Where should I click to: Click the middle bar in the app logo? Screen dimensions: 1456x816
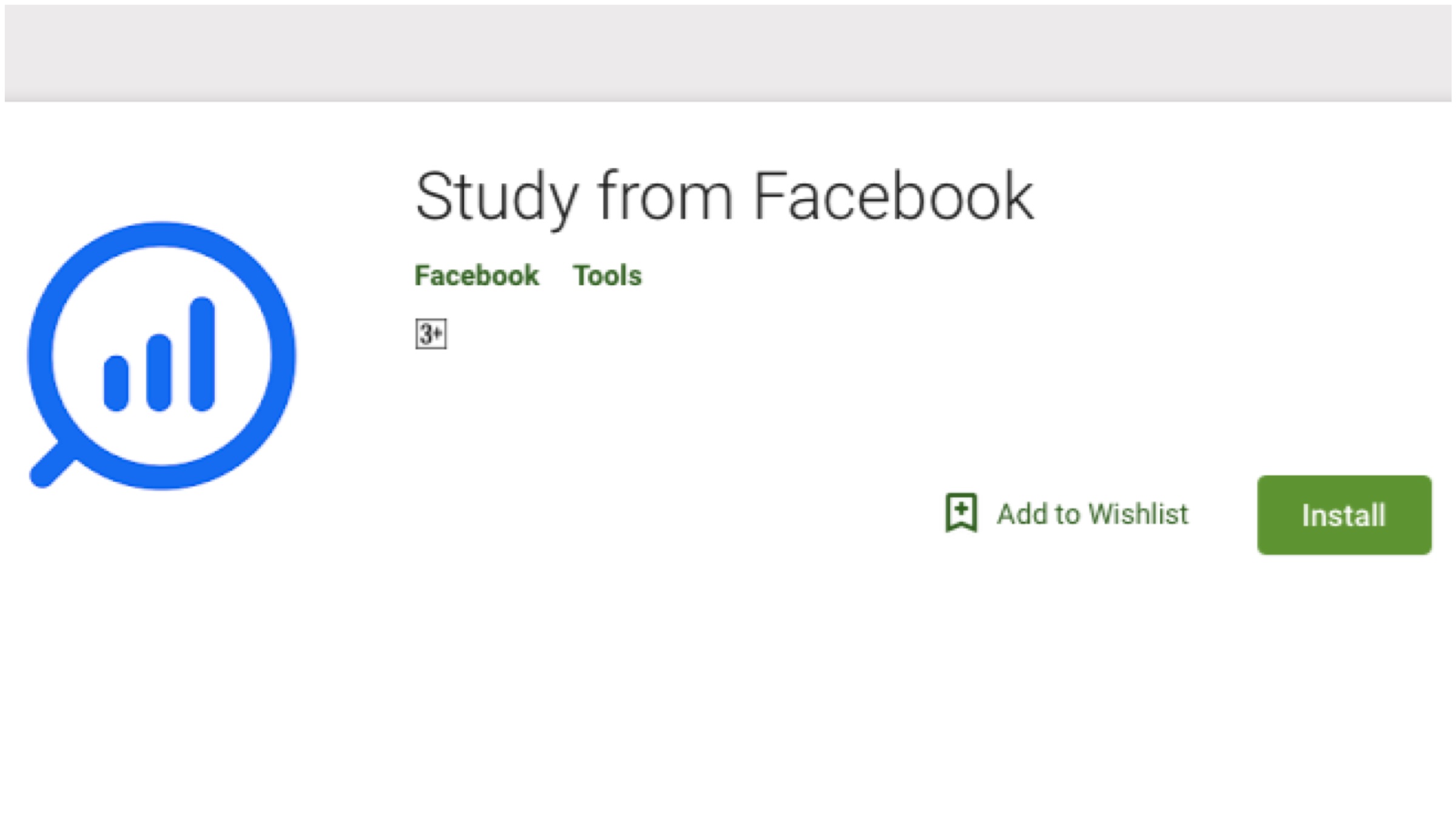(159, 373)
